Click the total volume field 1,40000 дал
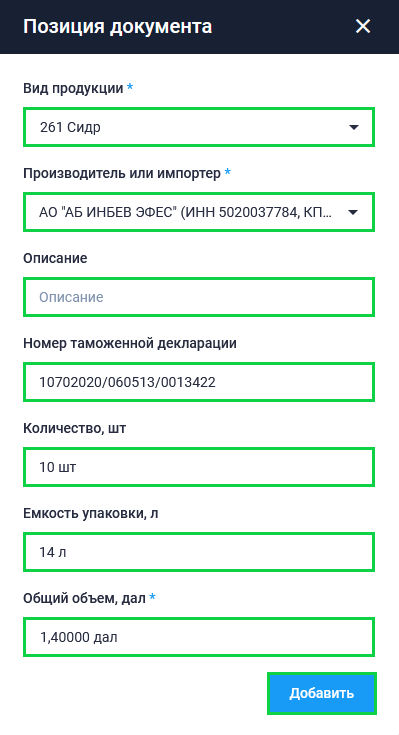Viewport: 399px width, 735px height. 199,637
